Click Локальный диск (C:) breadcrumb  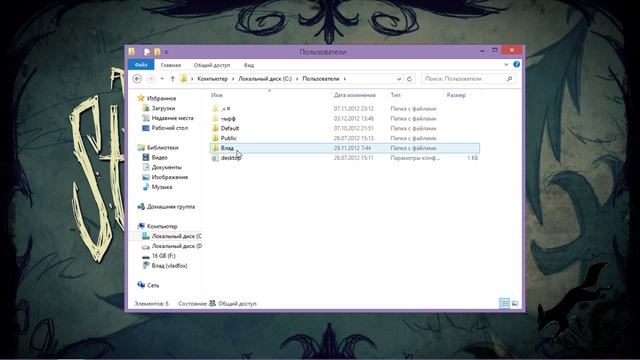265,79
